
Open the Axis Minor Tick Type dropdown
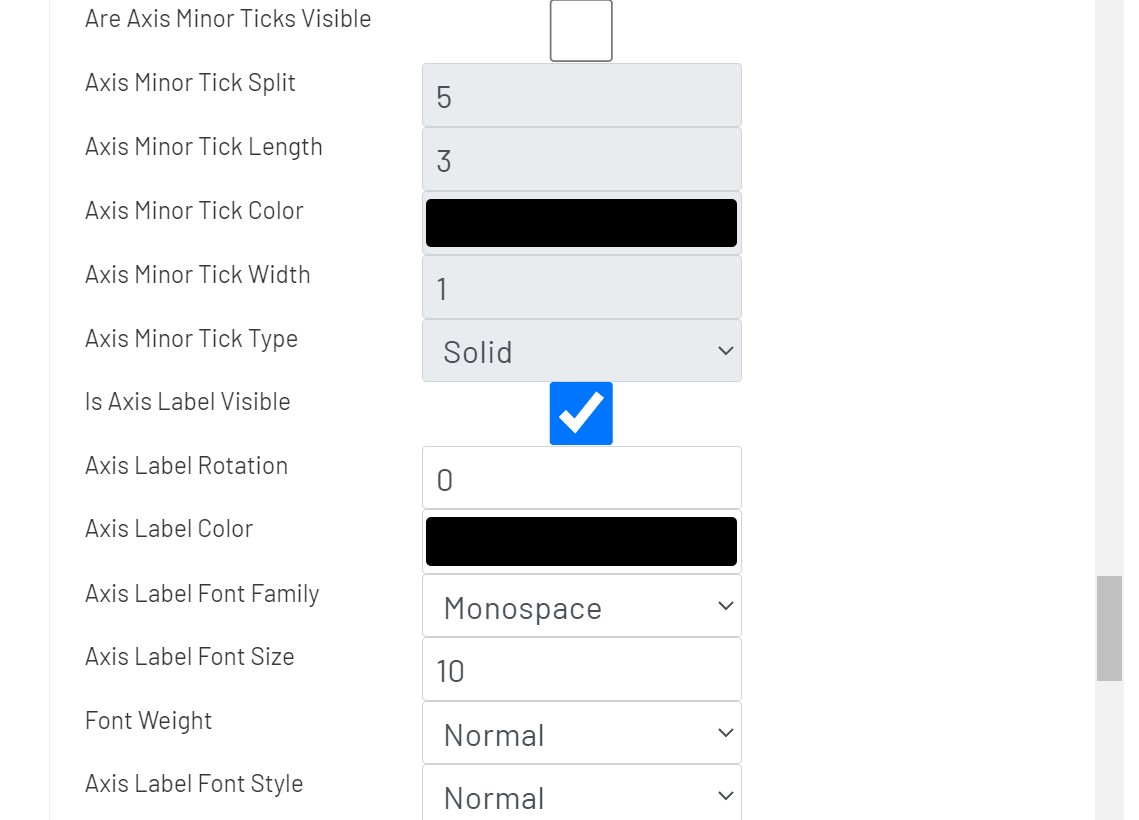[x=581, y=351]
